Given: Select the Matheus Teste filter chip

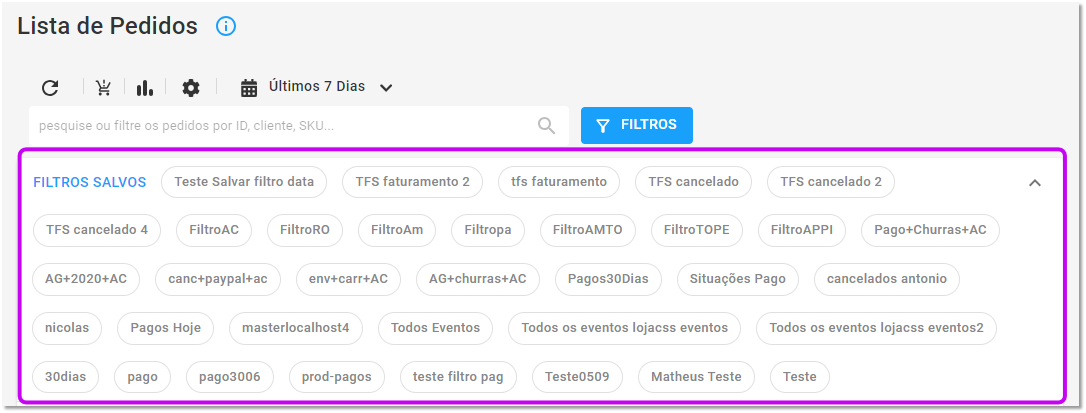Looking at the screenshot, I should pyautogui.click(x=696, y=377).
